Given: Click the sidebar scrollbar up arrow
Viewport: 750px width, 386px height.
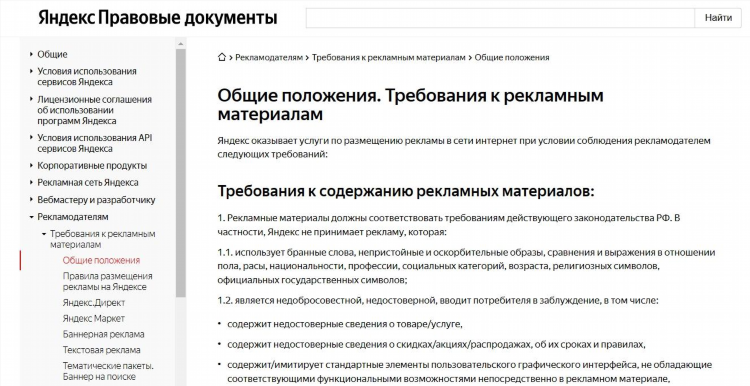Looking at the screenshot, I should (181, 44).
